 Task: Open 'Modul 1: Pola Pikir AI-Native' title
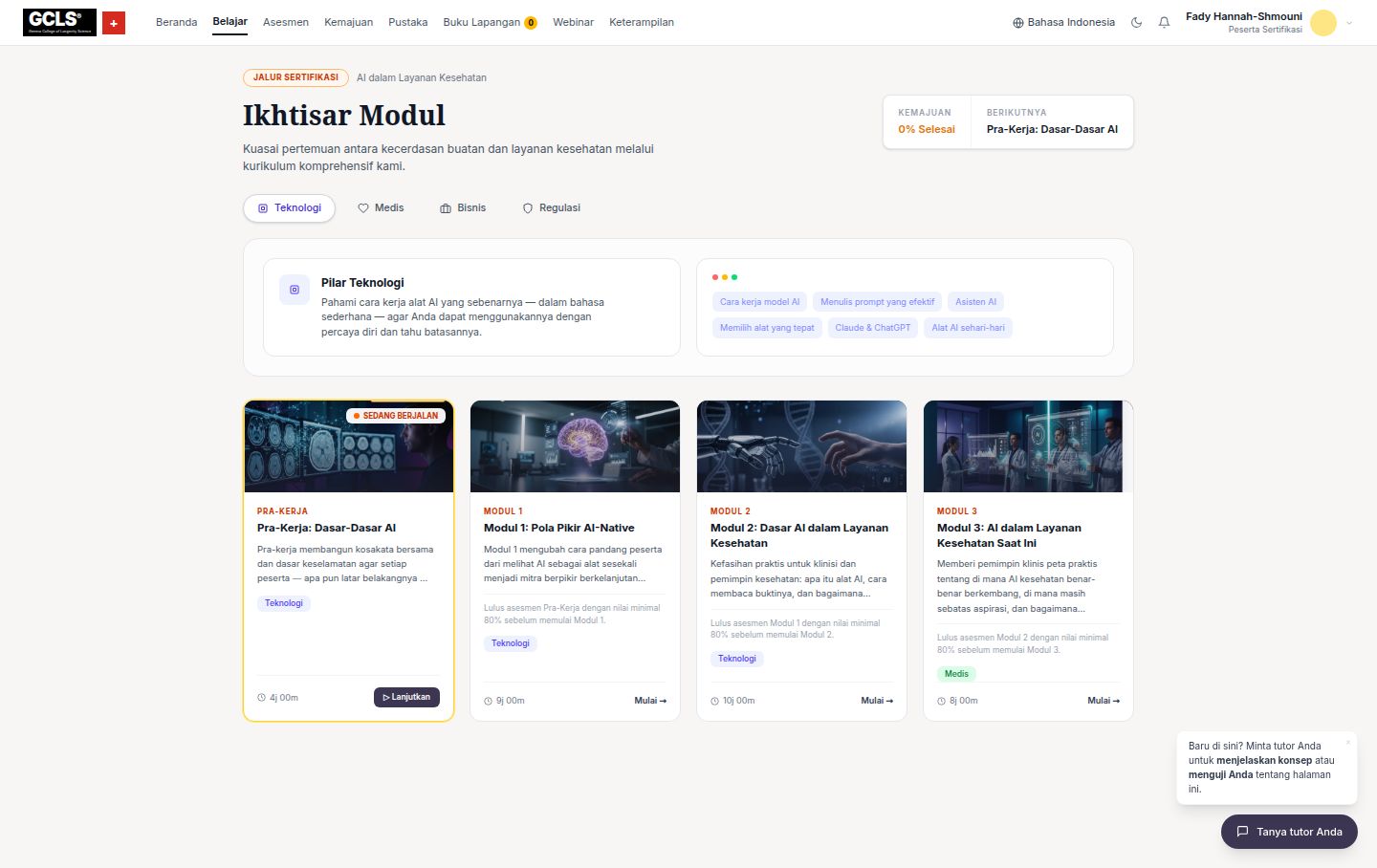558,528
